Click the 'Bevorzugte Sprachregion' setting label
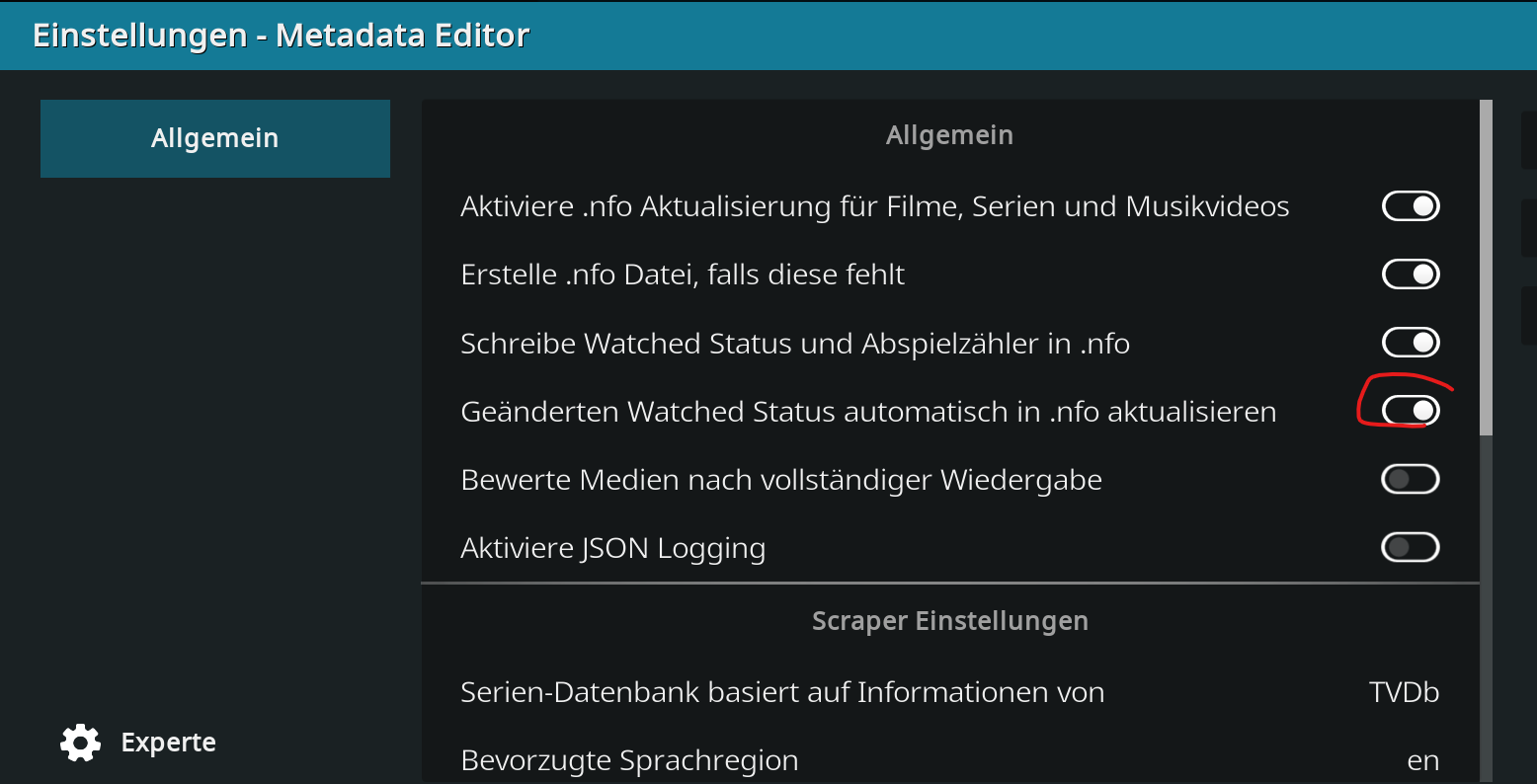The height and width of the screenshot is (784, 1537). 629,760
